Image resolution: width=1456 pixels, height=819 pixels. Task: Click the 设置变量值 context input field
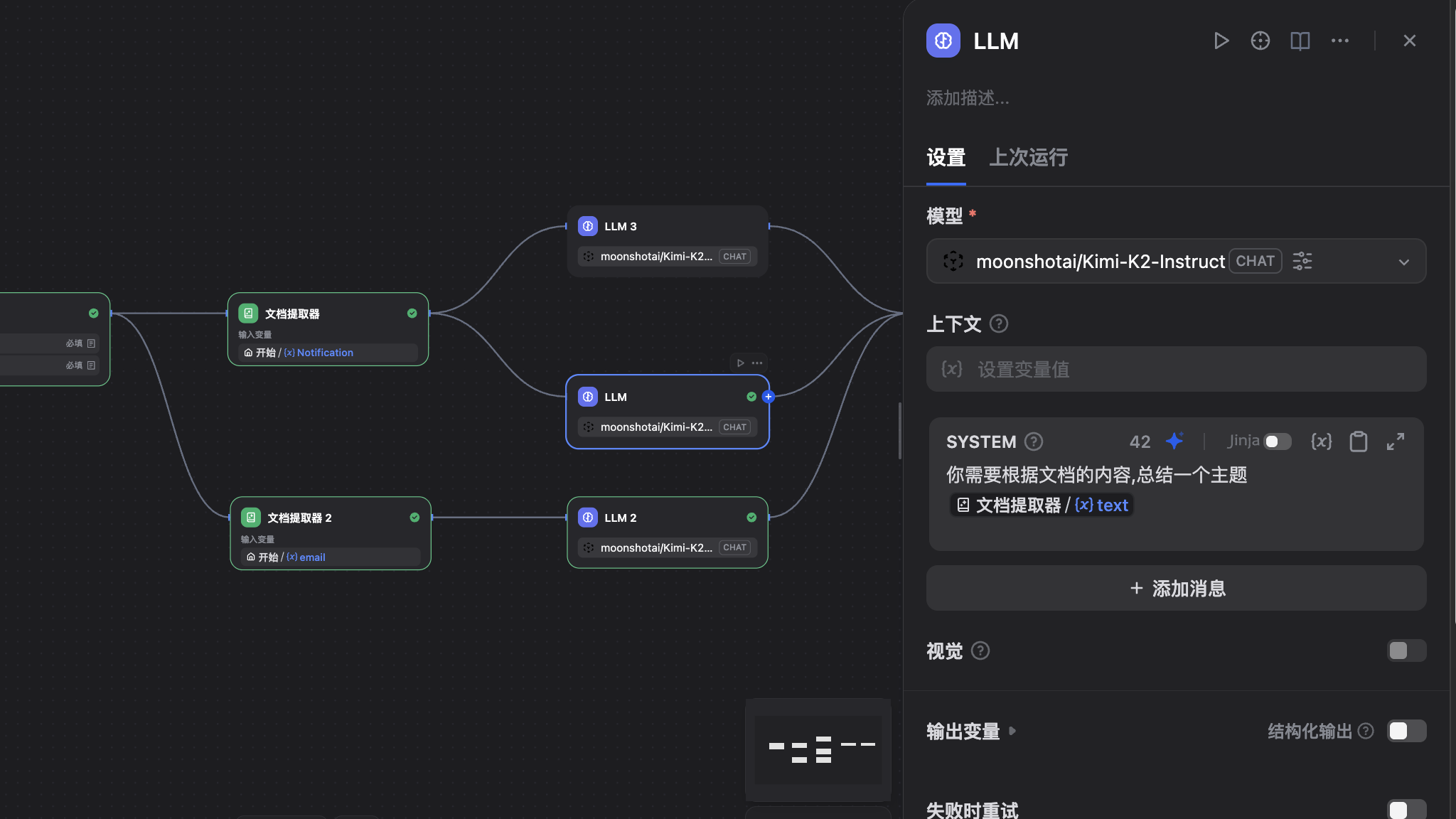(x=1176, y=369)
